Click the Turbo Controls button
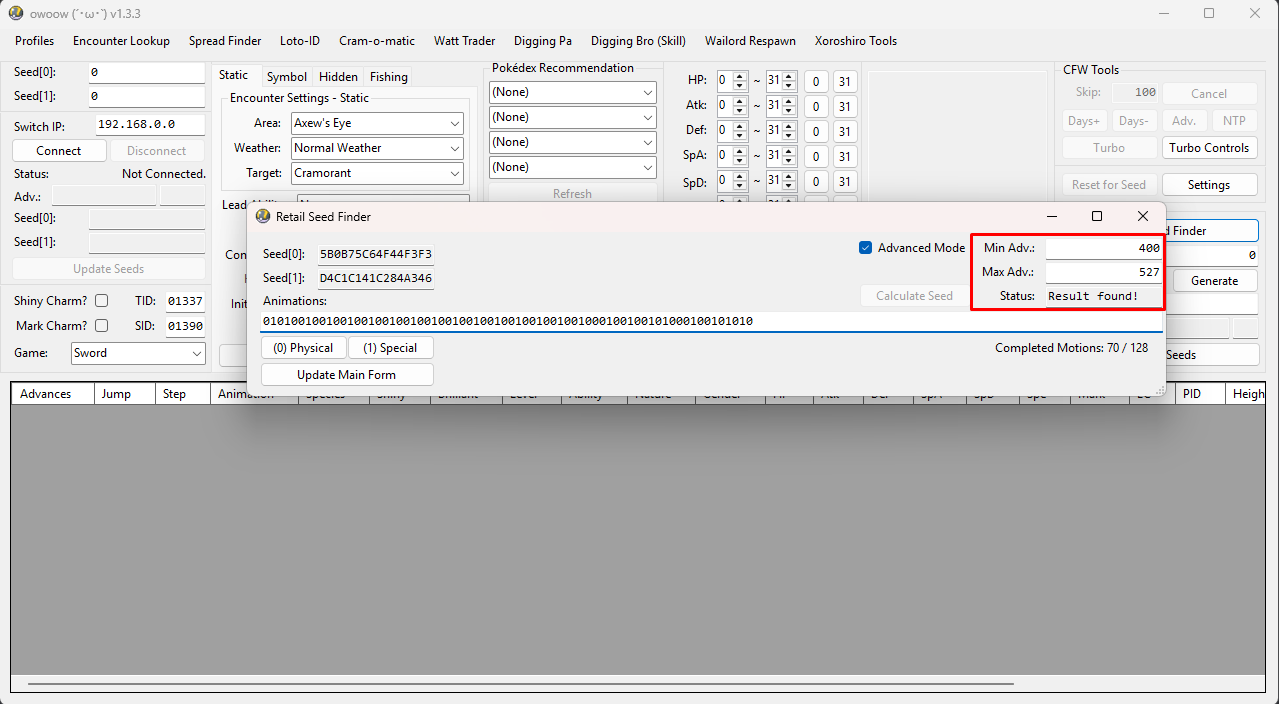Screen dimensions: 1279x704 (x=1208, y=147)
